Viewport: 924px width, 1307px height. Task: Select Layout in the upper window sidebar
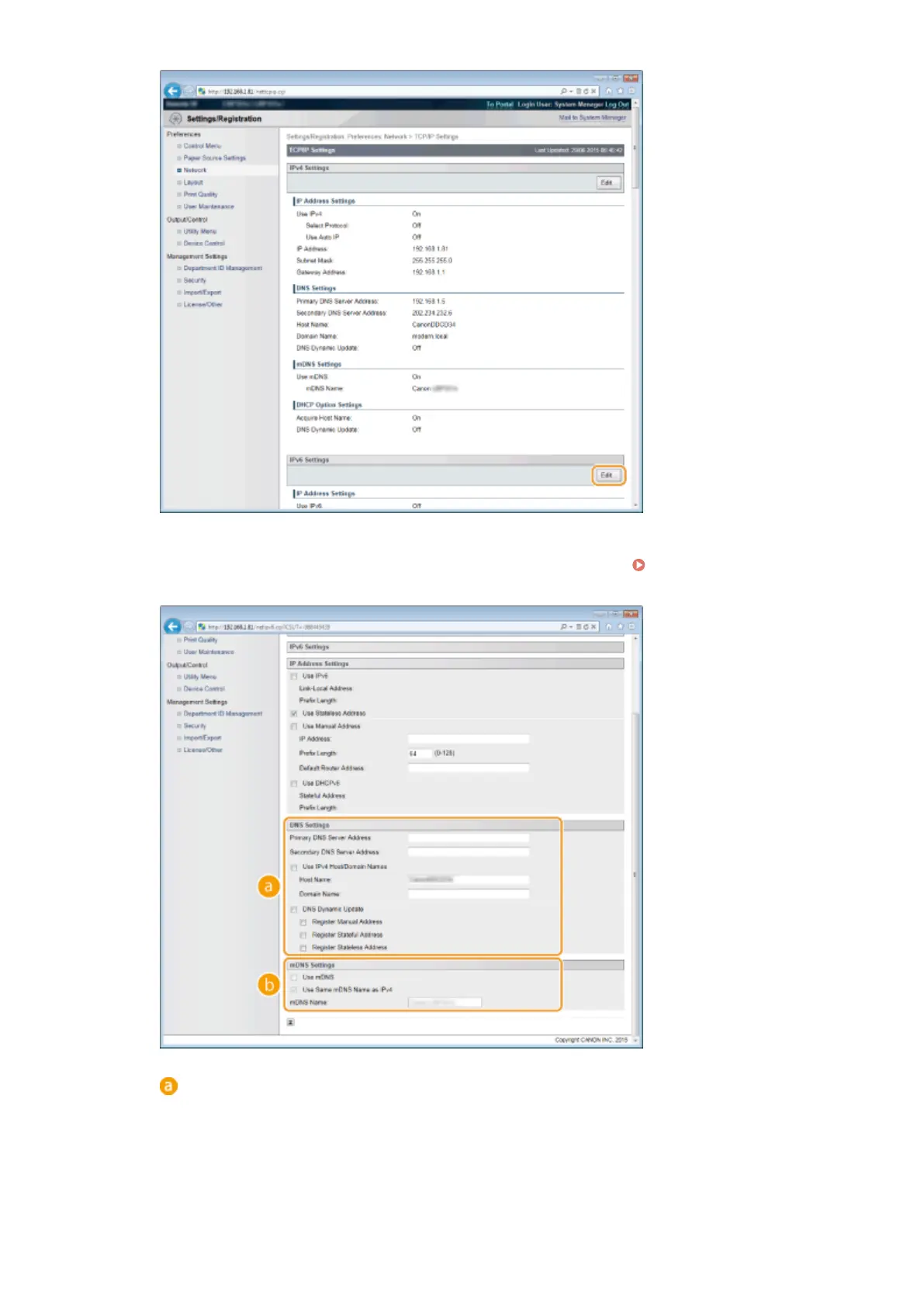pyautogui.click(x=193, y=182)
